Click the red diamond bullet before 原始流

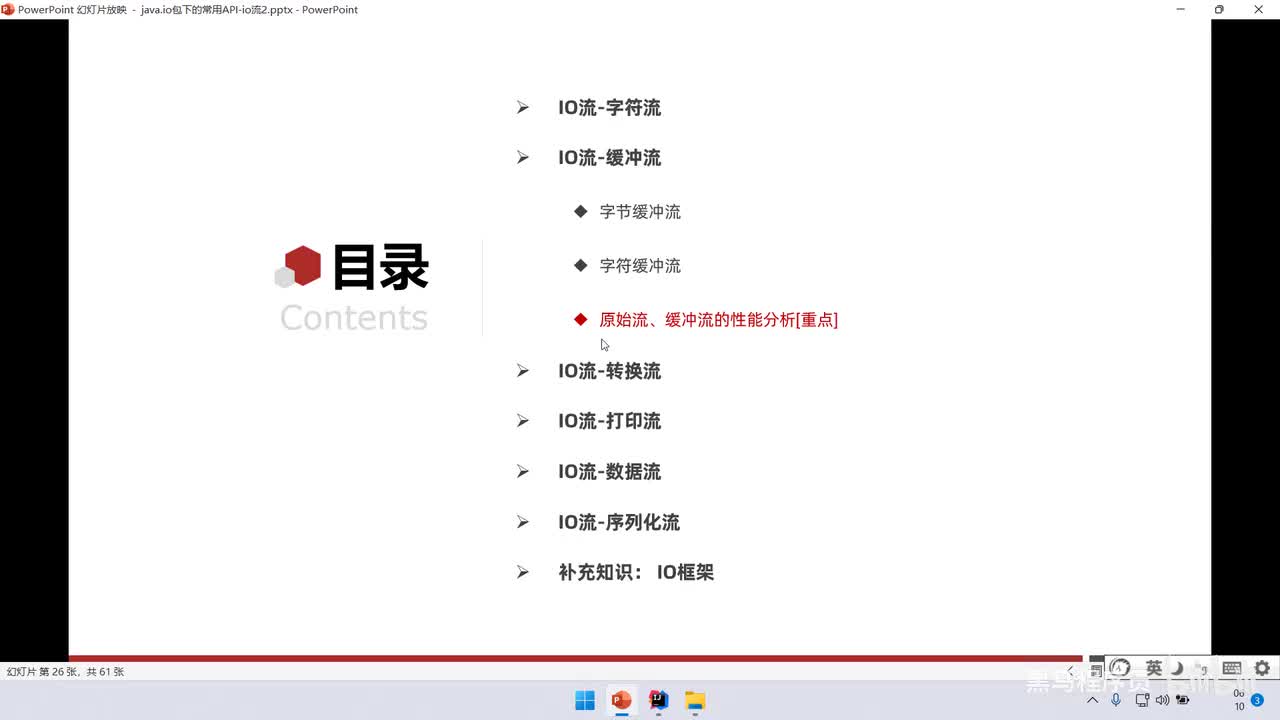580,319
